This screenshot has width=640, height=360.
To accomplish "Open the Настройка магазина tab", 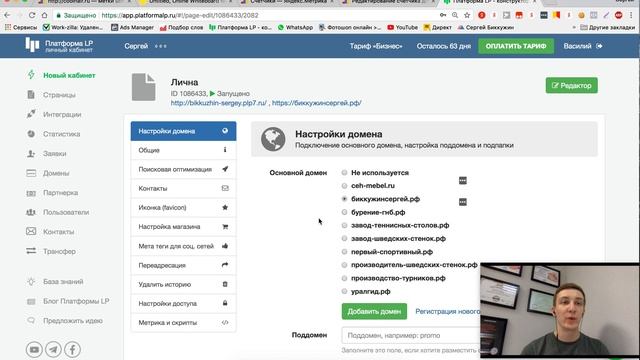I will pos(183,227).
